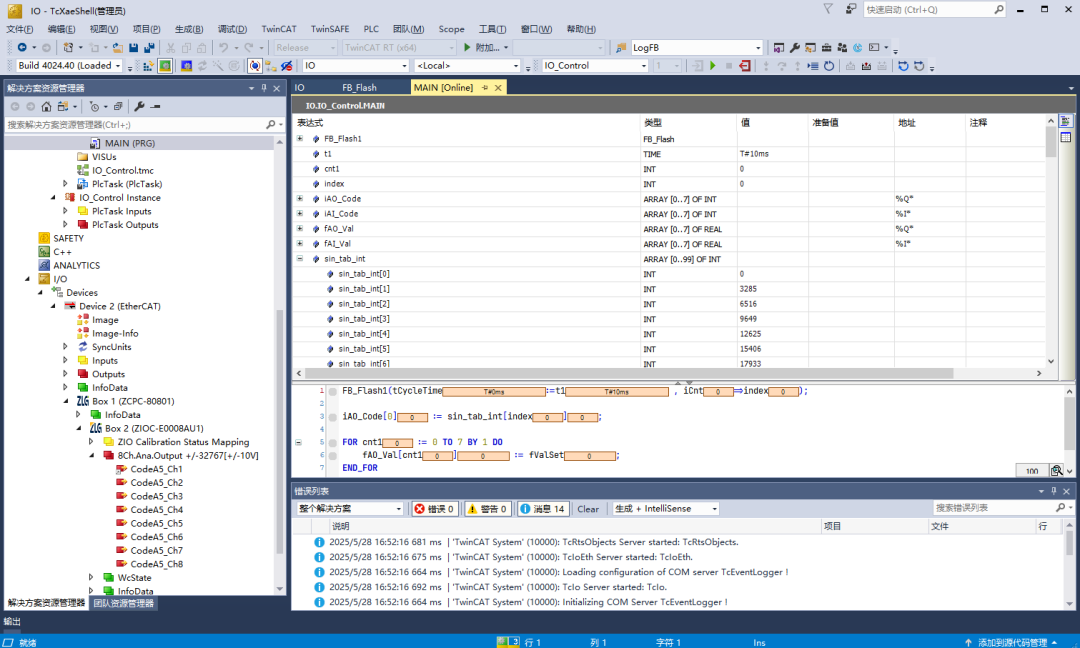This screenshot has width=1080, height=648.
Task: Toggle breakpoint on code line 1
Action: tap(333, 391)
